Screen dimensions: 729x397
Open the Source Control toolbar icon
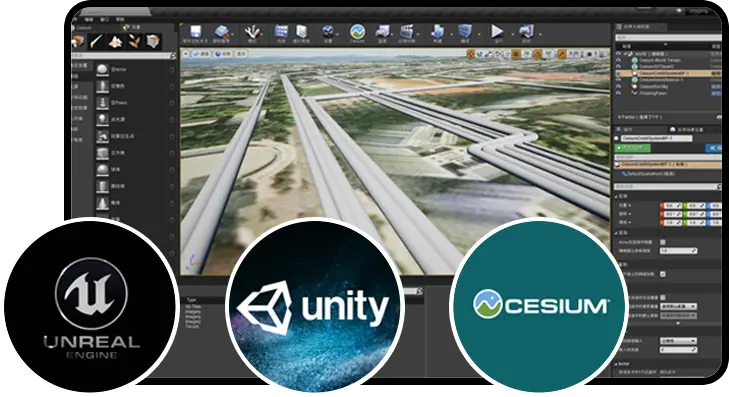(222, 33)
